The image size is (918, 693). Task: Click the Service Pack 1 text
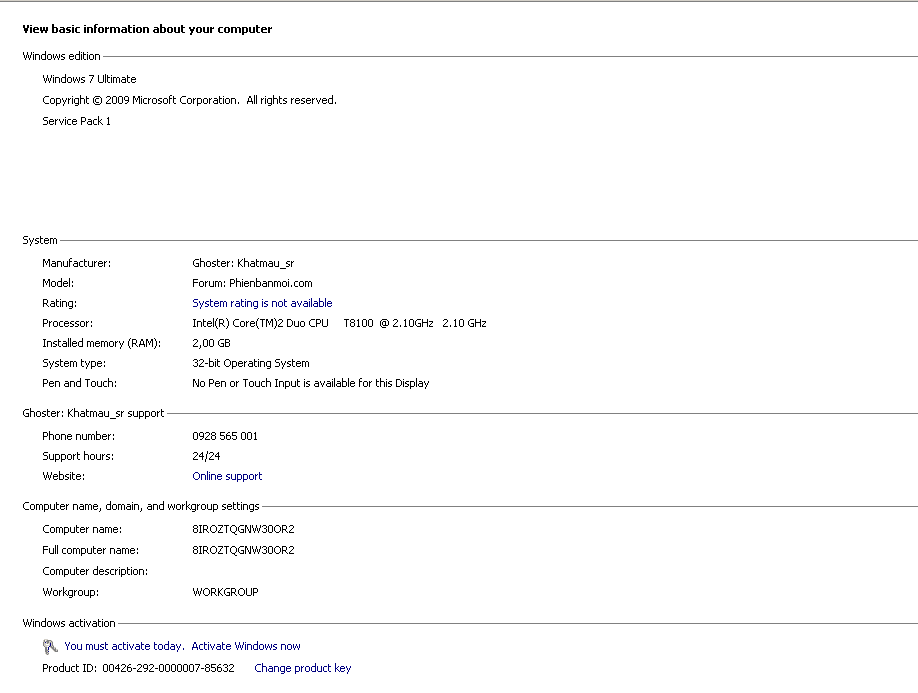click(x=76, y=121)
